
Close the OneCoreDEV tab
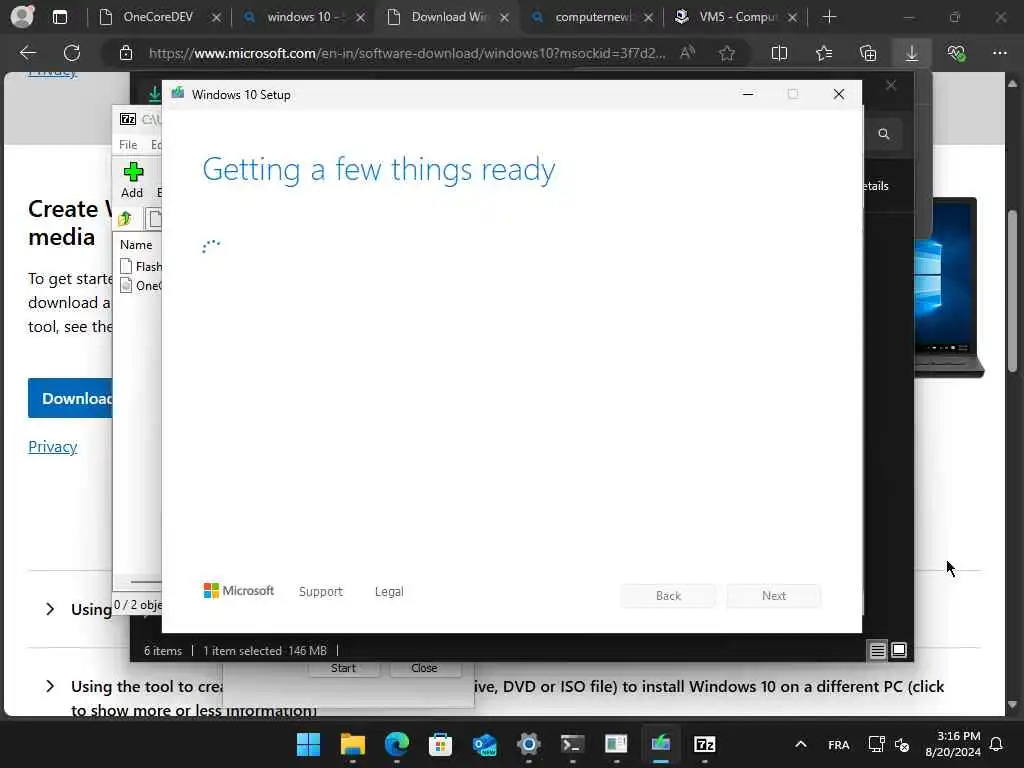[x=216, y=18]
